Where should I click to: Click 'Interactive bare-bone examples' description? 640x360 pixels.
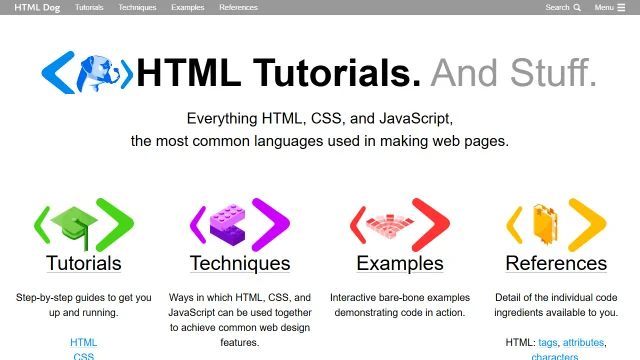coord(400,298)
